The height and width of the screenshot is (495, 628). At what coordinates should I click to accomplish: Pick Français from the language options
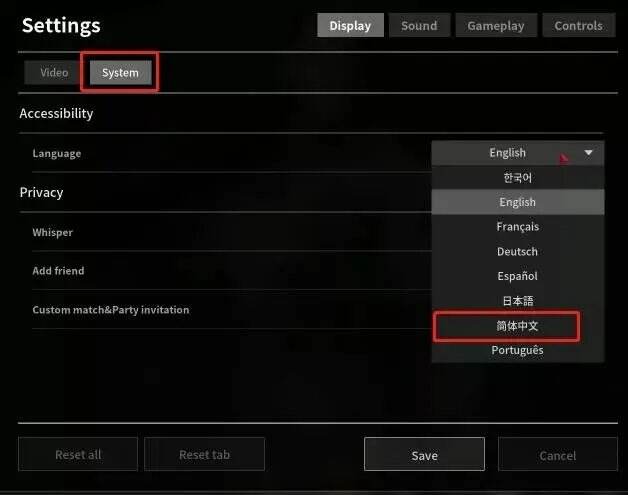click(x=517, y=227)
